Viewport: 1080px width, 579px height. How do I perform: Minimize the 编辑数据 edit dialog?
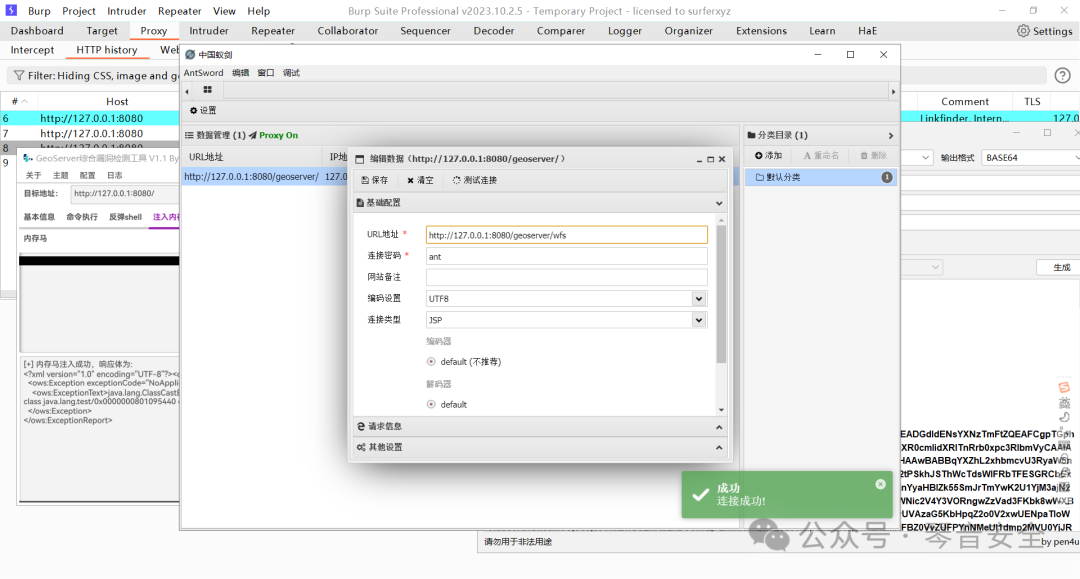pyautogui.click(x=699, y=159)
